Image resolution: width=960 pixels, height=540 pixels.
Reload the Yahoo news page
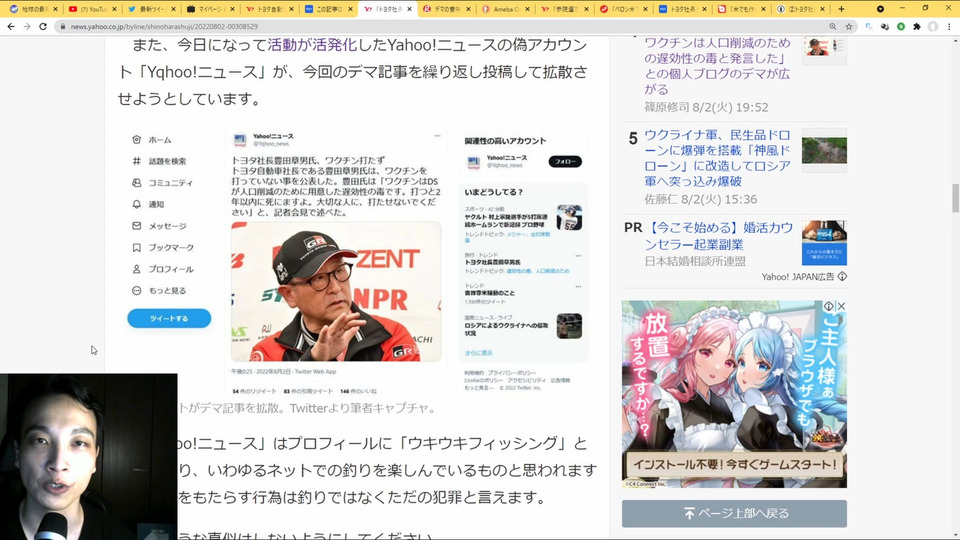point(43,26)
